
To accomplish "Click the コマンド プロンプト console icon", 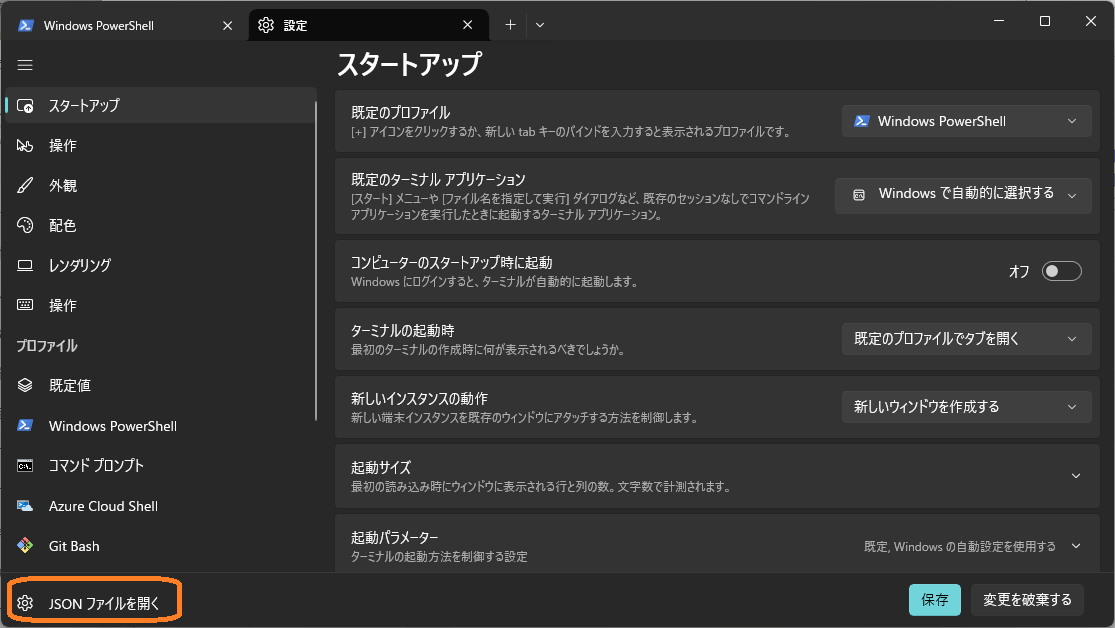I will point(25,466).
